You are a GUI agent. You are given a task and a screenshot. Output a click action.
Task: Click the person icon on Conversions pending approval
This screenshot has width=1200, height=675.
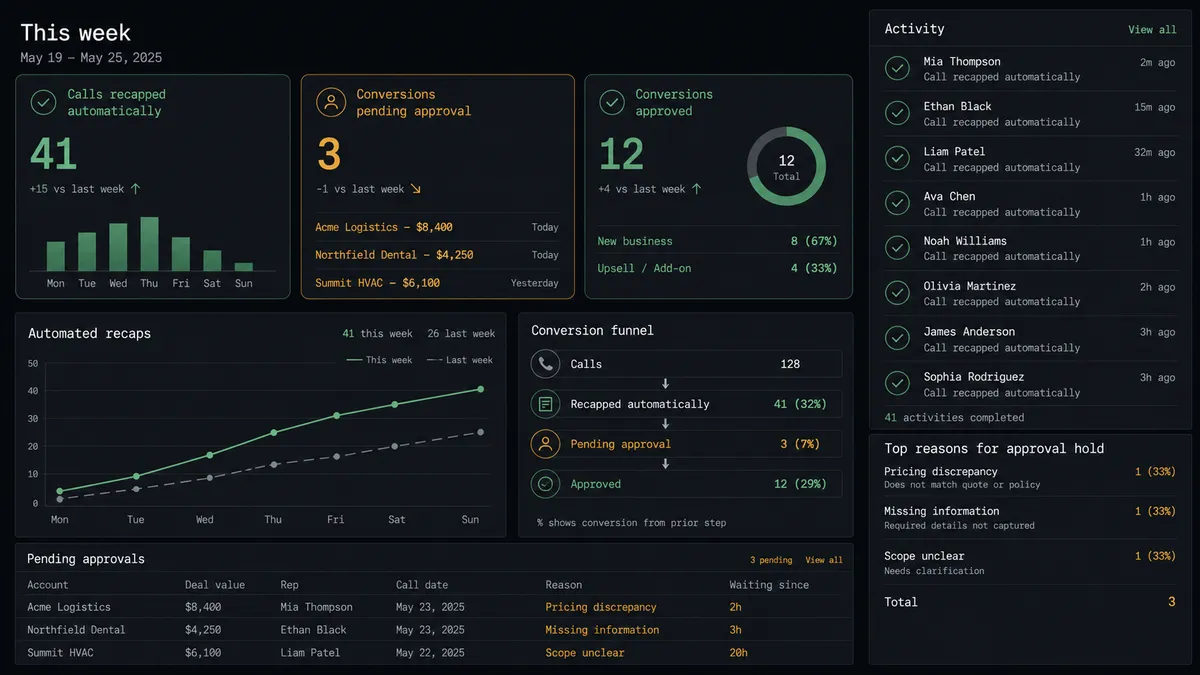(330, 102)
